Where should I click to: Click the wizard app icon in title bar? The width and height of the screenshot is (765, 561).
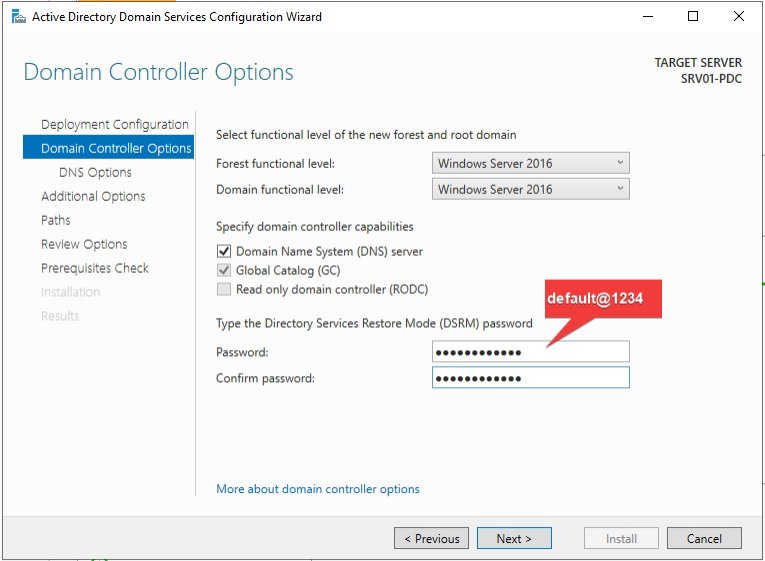click(17, 17)
